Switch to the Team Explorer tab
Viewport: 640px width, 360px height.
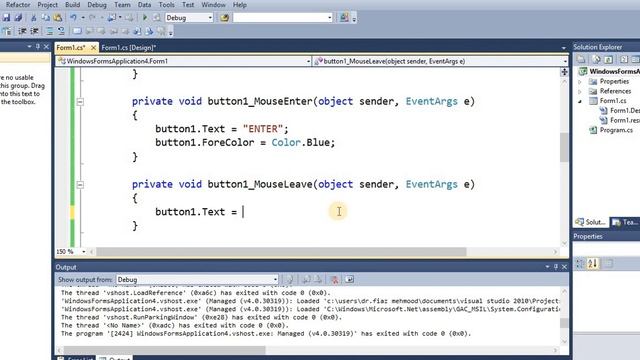pos(625,222)
